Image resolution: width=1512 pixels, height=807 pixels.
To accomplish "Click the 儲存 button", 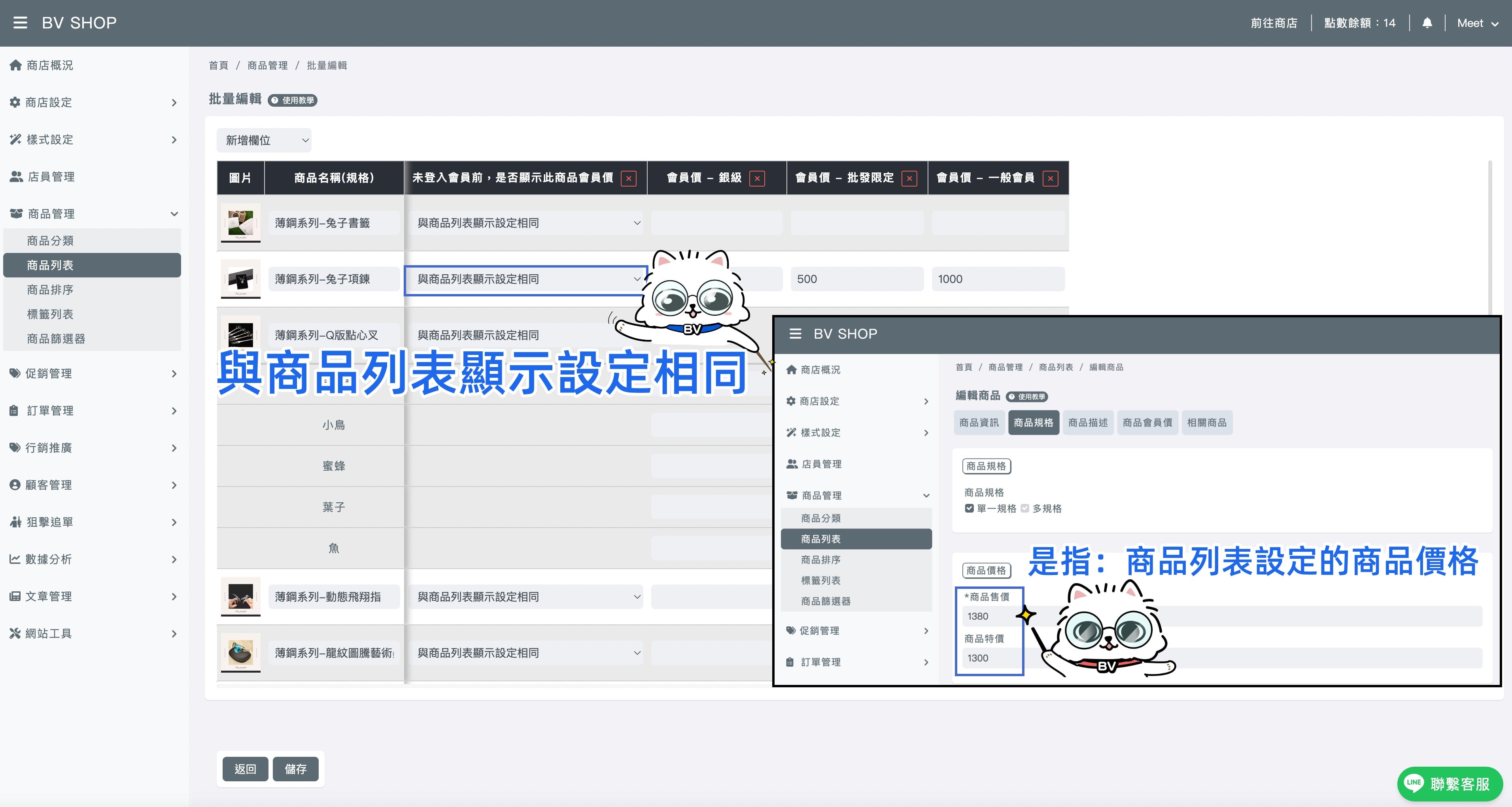I will pos(295,769).
